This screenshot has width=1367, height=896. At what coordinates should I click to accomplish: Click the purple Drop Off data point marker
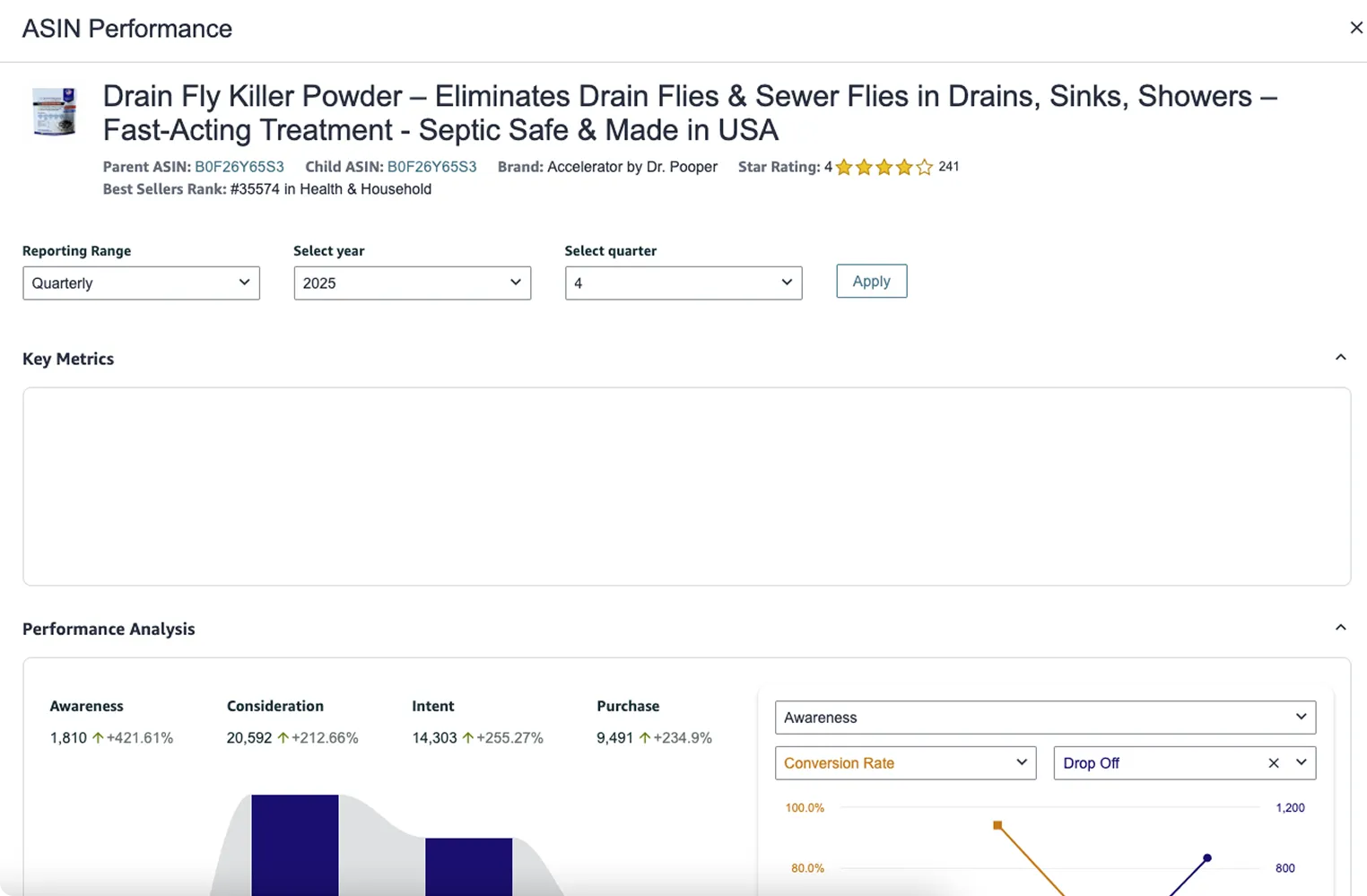pos(1207,857)
